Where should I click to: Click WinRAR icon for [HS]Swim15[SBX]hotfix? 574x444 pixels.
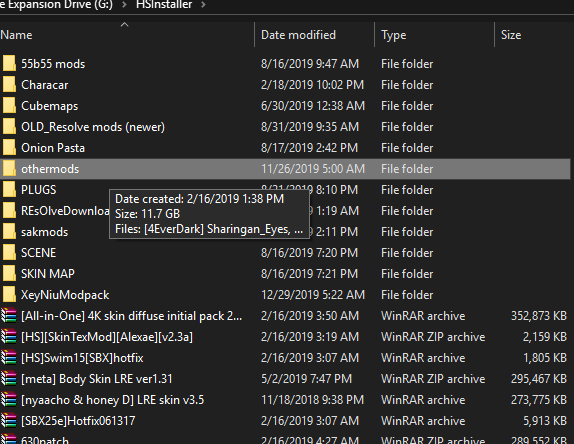(9, 357)
